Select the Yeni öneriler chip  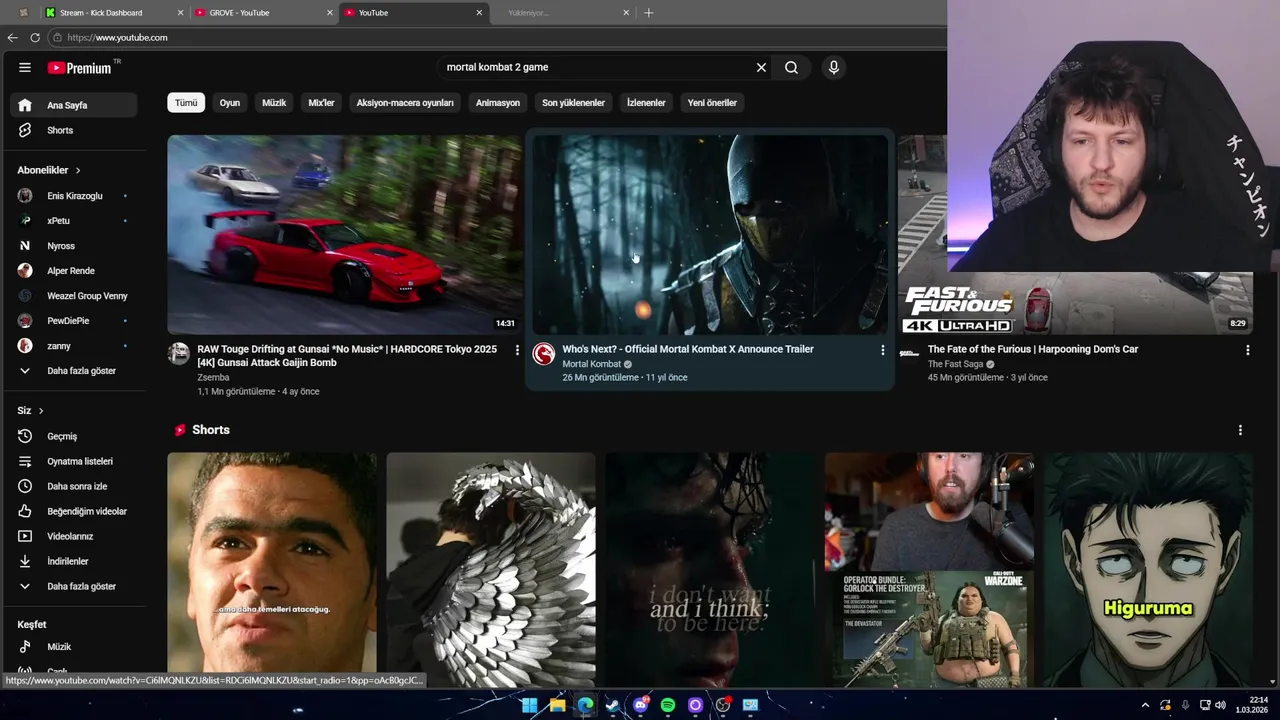tap(712, 103)
